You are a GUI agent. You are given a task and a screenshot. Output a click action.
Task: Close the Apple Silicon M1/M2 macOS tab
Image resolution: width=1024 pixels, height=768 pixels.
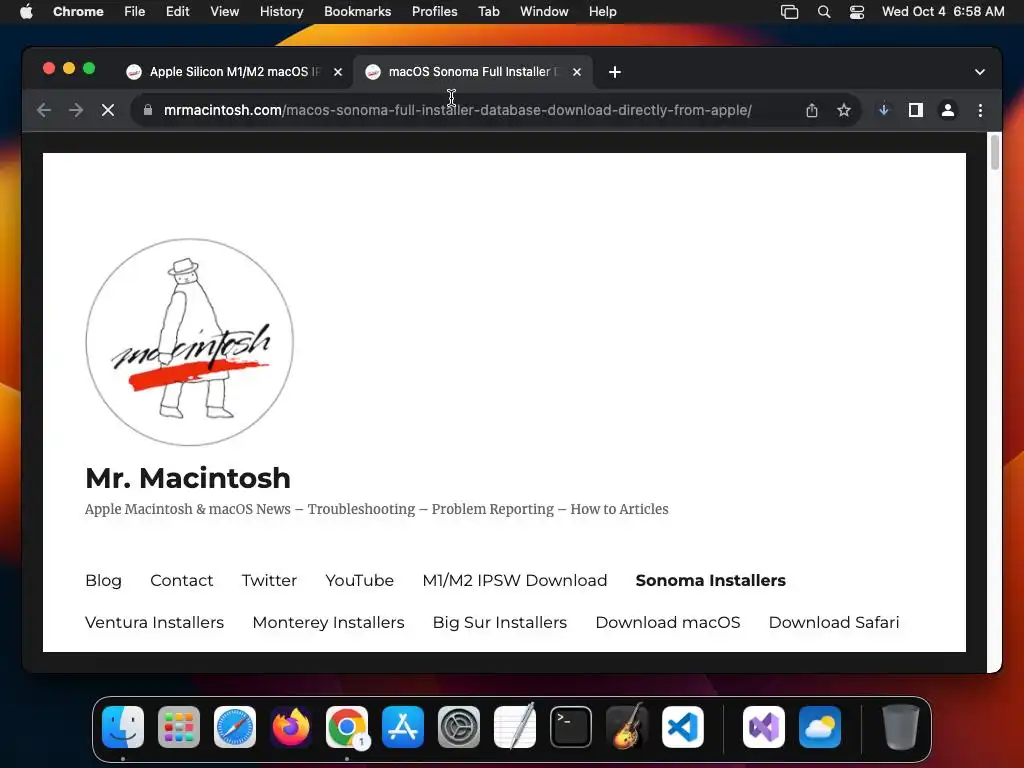point(338,72)
